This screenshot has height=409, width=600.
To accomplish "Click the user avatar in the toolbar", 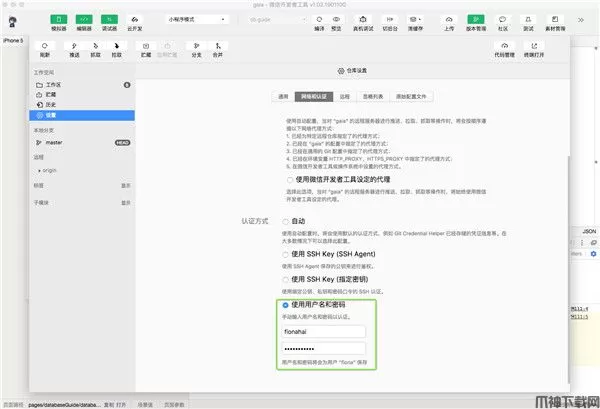I will (12, 22).
